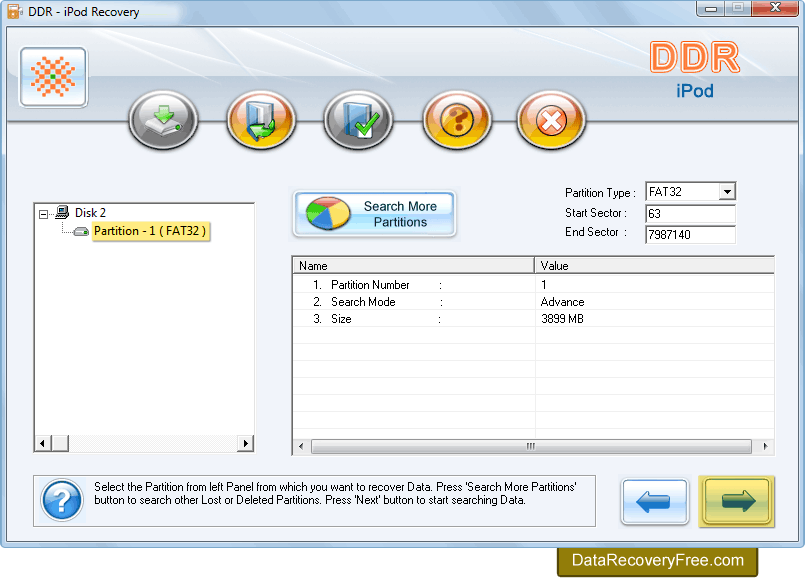805x578 pixels.
Task: Click the red X exit toolbar icon
Action: pos(551,120)
